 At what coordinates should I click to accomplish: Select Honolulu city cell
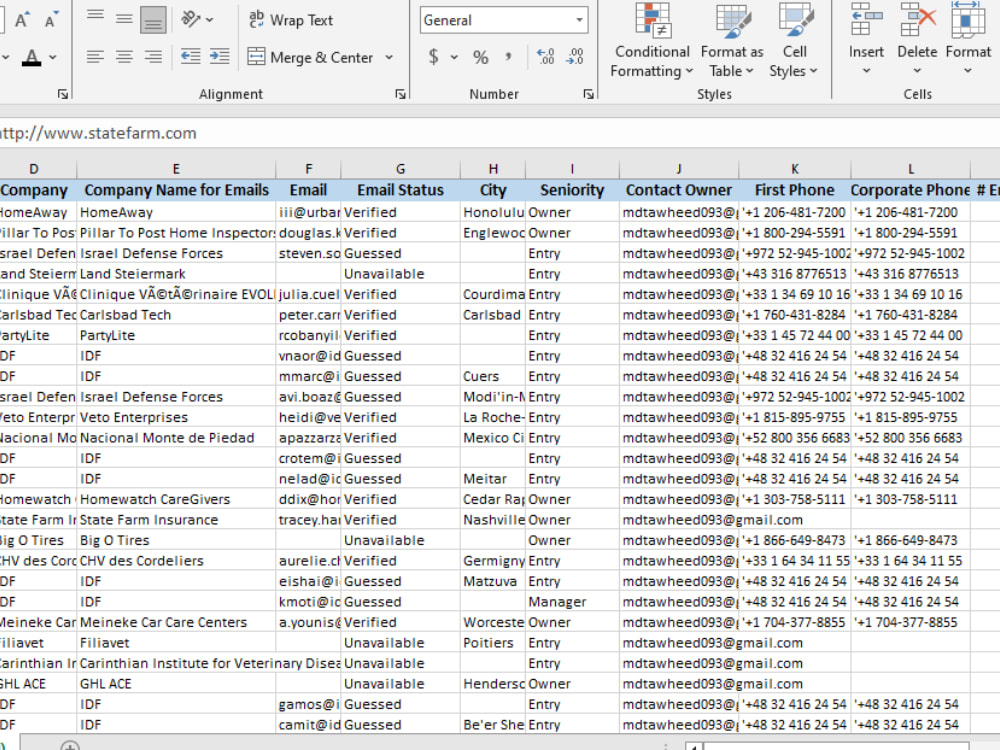(x=493, y=212)
